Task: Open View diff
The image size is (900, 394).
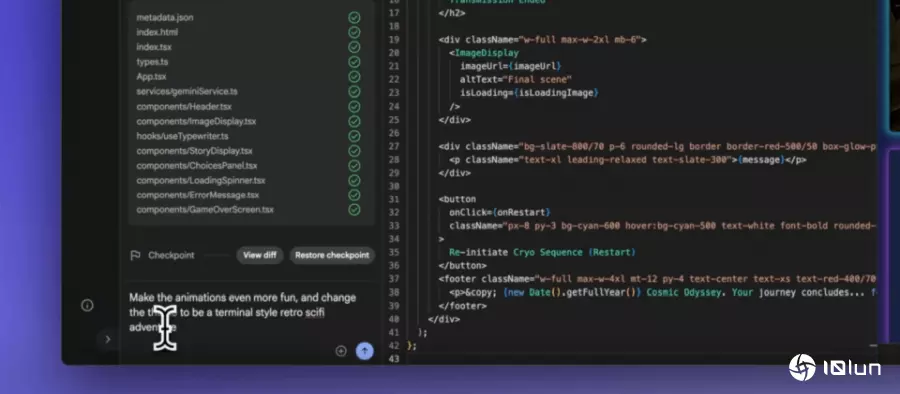Action: pyautogui.click(x=260, y=255)
